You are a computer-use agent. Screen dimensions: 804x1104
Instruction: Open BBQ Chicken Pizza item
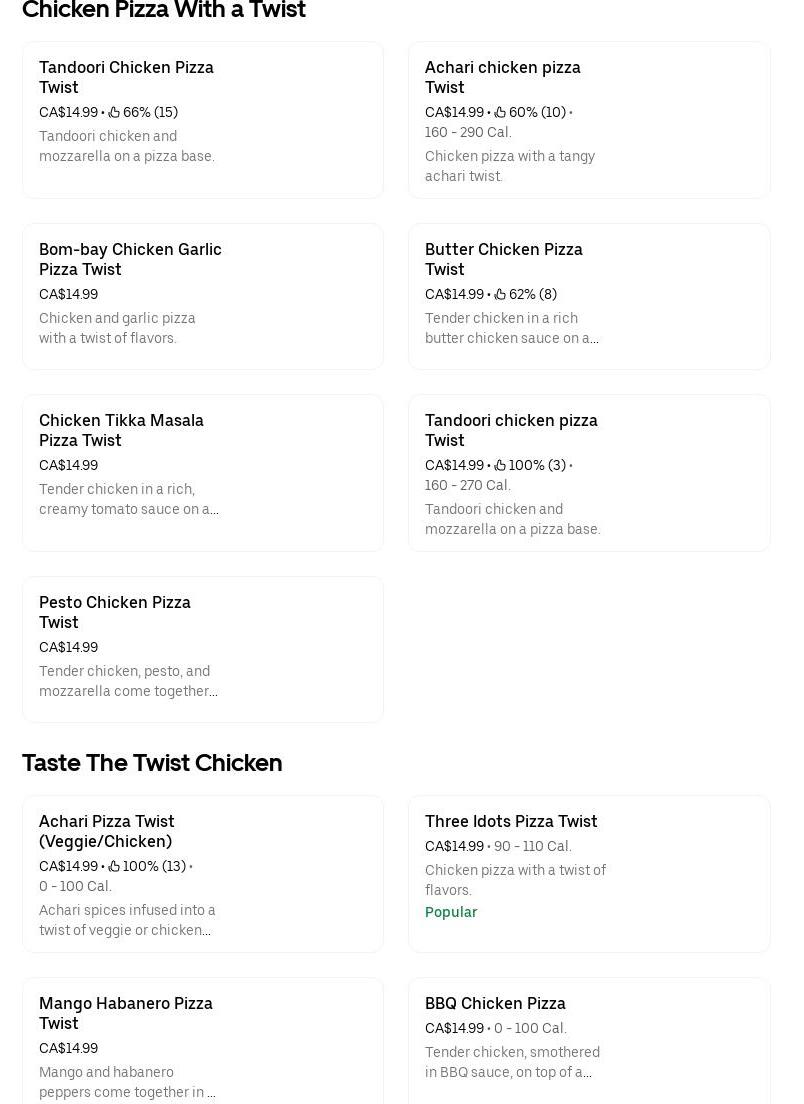click(495, 1003)
